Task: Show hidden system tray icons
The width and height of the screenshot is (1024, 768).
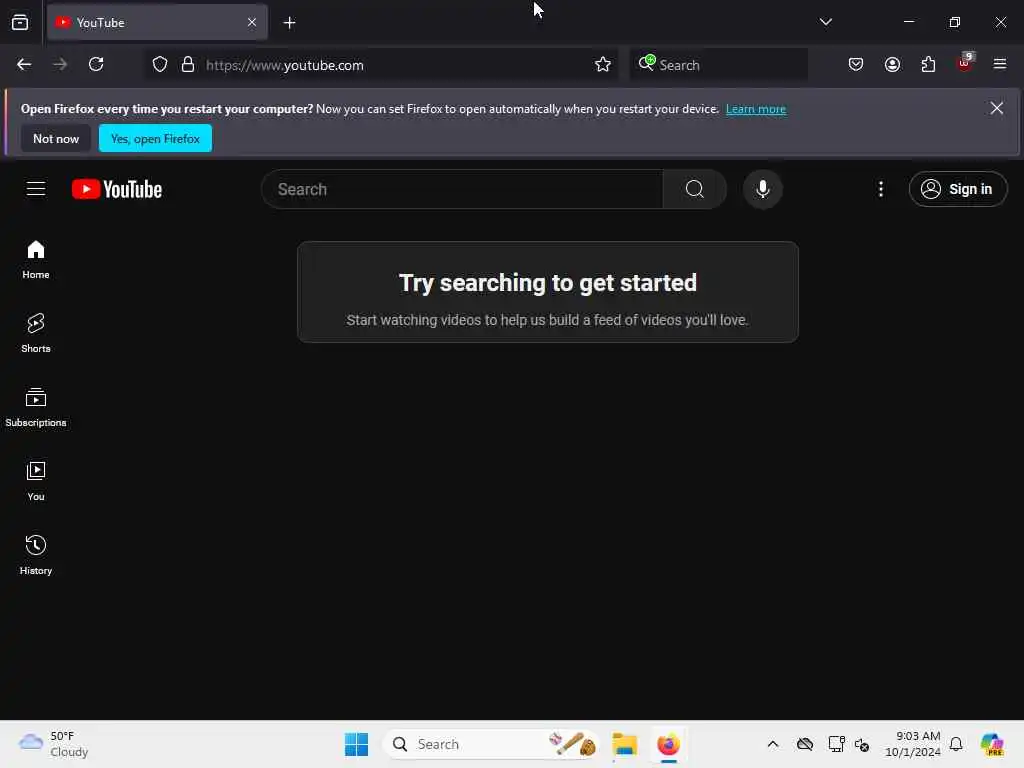Action: pos(773,744)
